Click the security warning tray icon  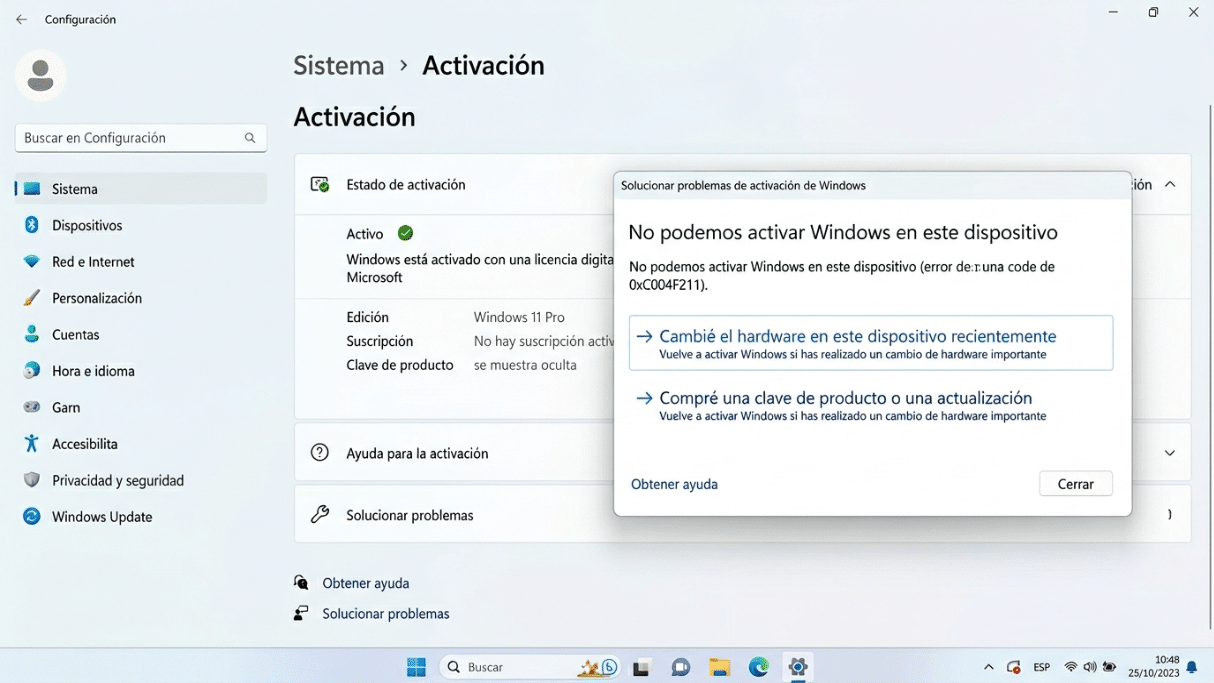tap(1014, 667)
